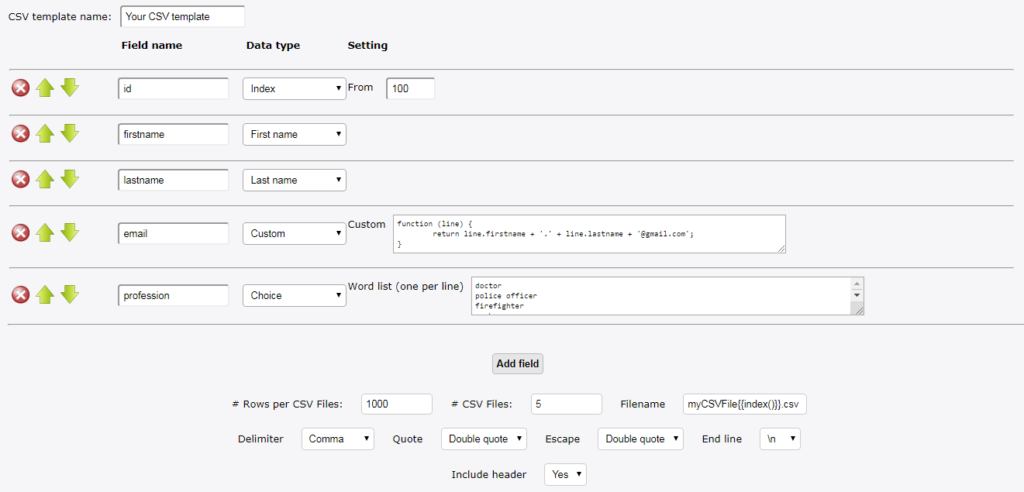
Task: Change the End line dropdown
Action: coord(780,439)
